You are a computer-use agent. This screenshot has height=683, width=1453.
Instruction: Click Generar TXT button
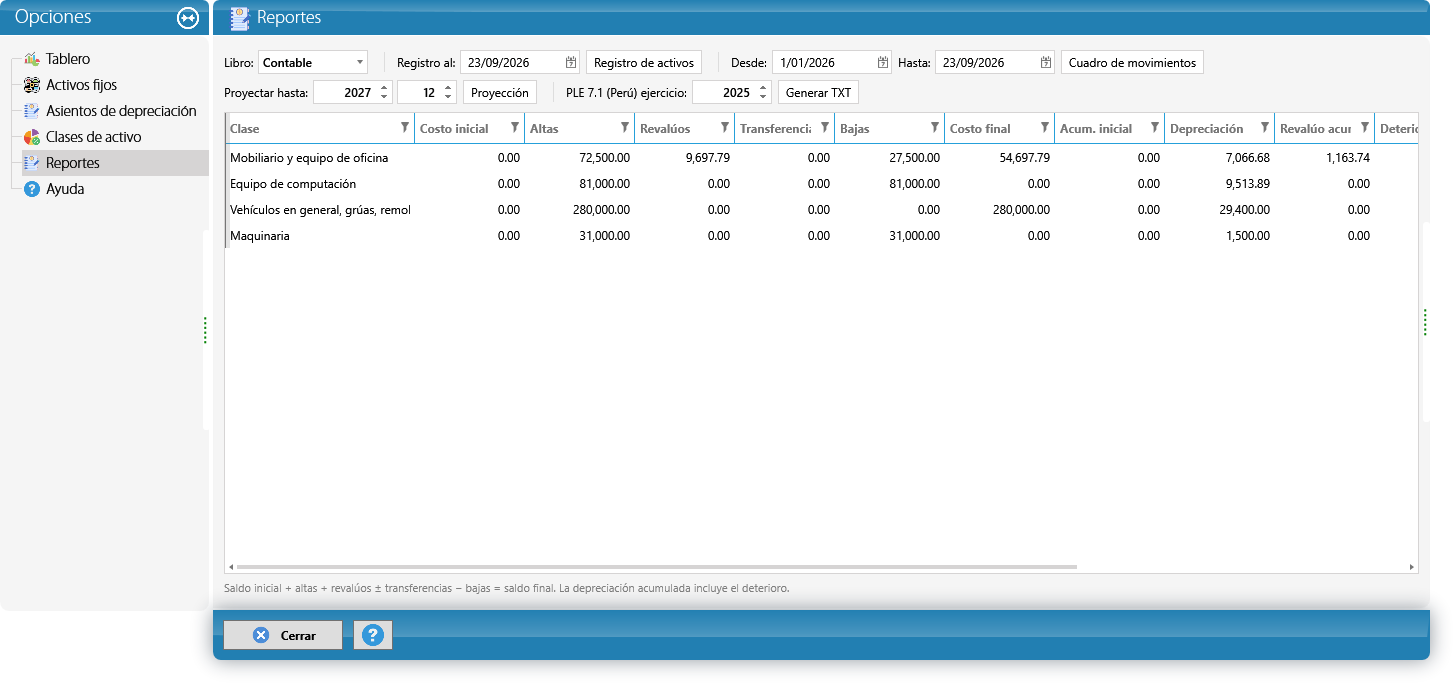(818, 92)
